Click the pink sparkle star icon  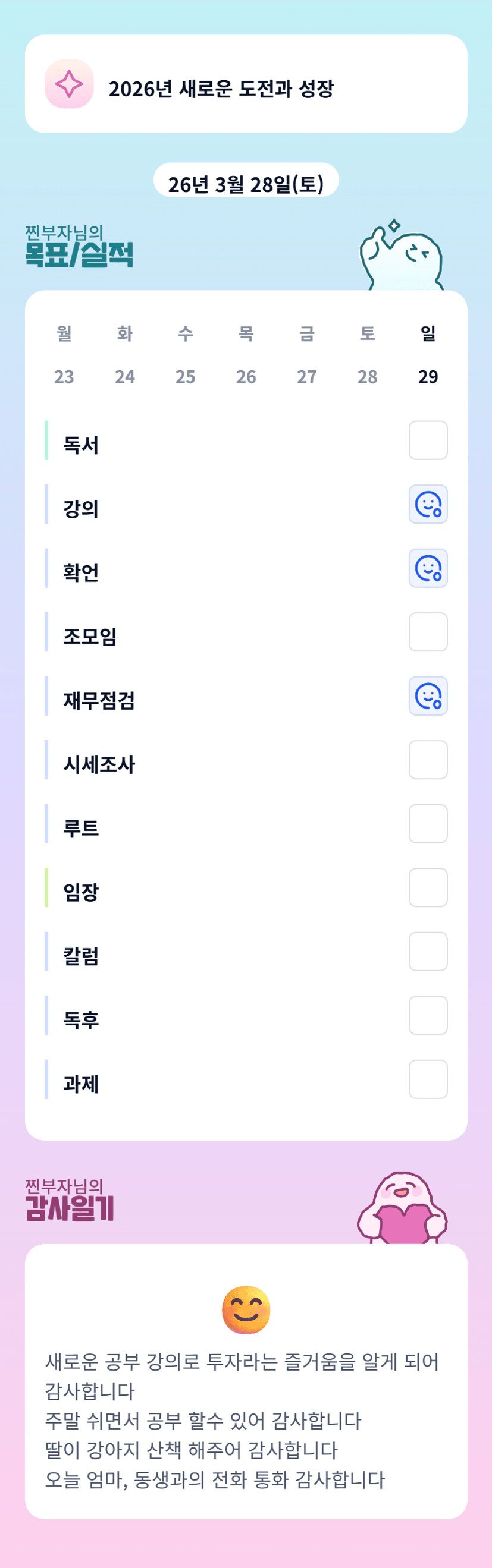click(70, 84)
